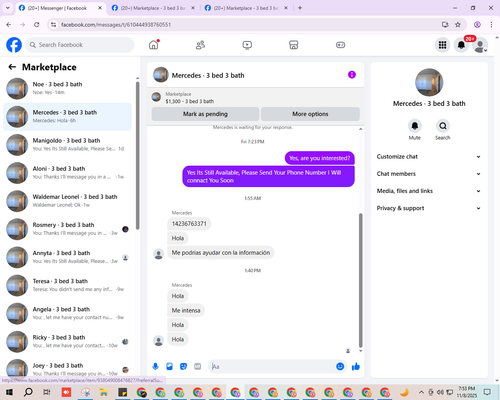Expand Customize chat section

[429, 157]
